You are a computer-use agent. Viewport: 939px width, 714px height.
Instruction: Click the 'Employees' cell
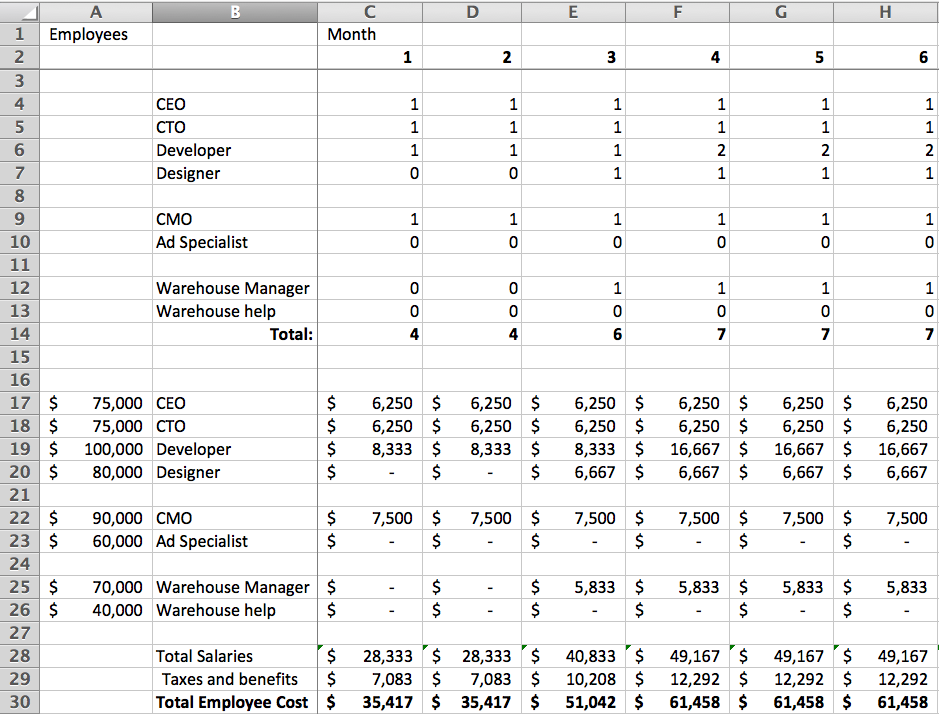click(x=96, y=34)
